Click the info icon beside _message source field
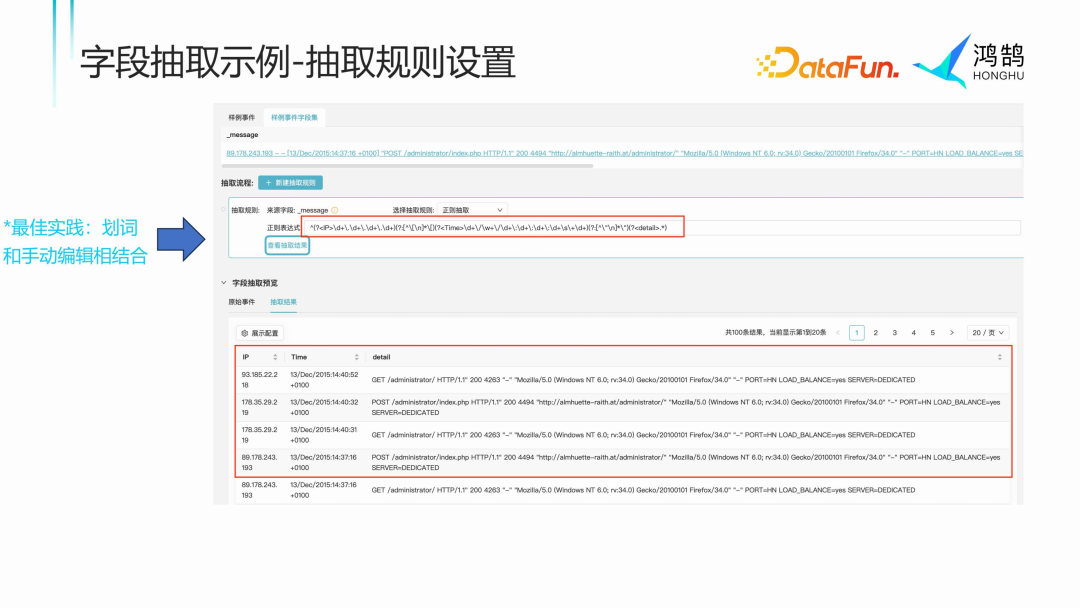 coord(335,209)
